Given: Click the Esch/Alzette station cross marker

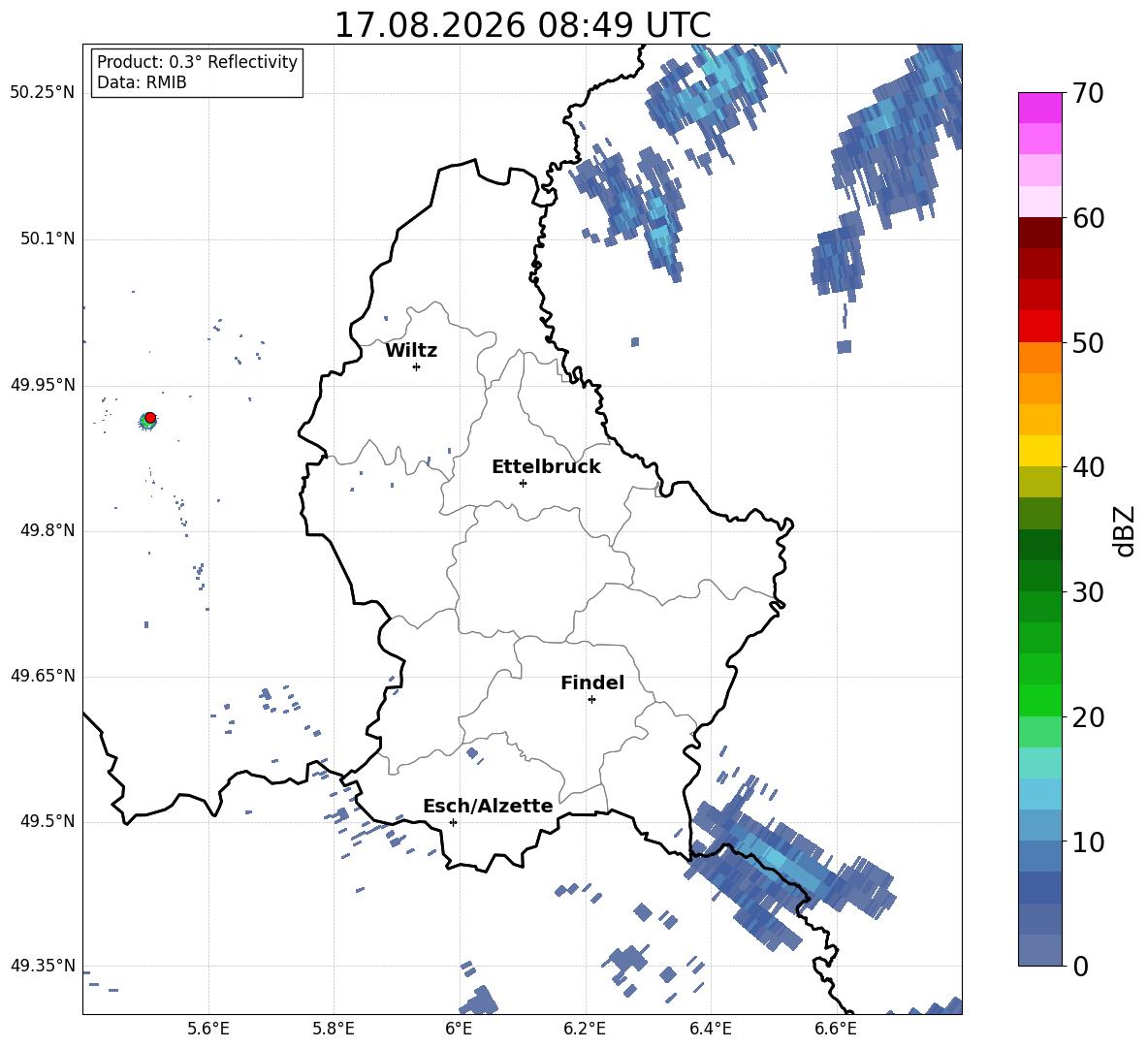Looking at the screenshot, I should [453, 822].
